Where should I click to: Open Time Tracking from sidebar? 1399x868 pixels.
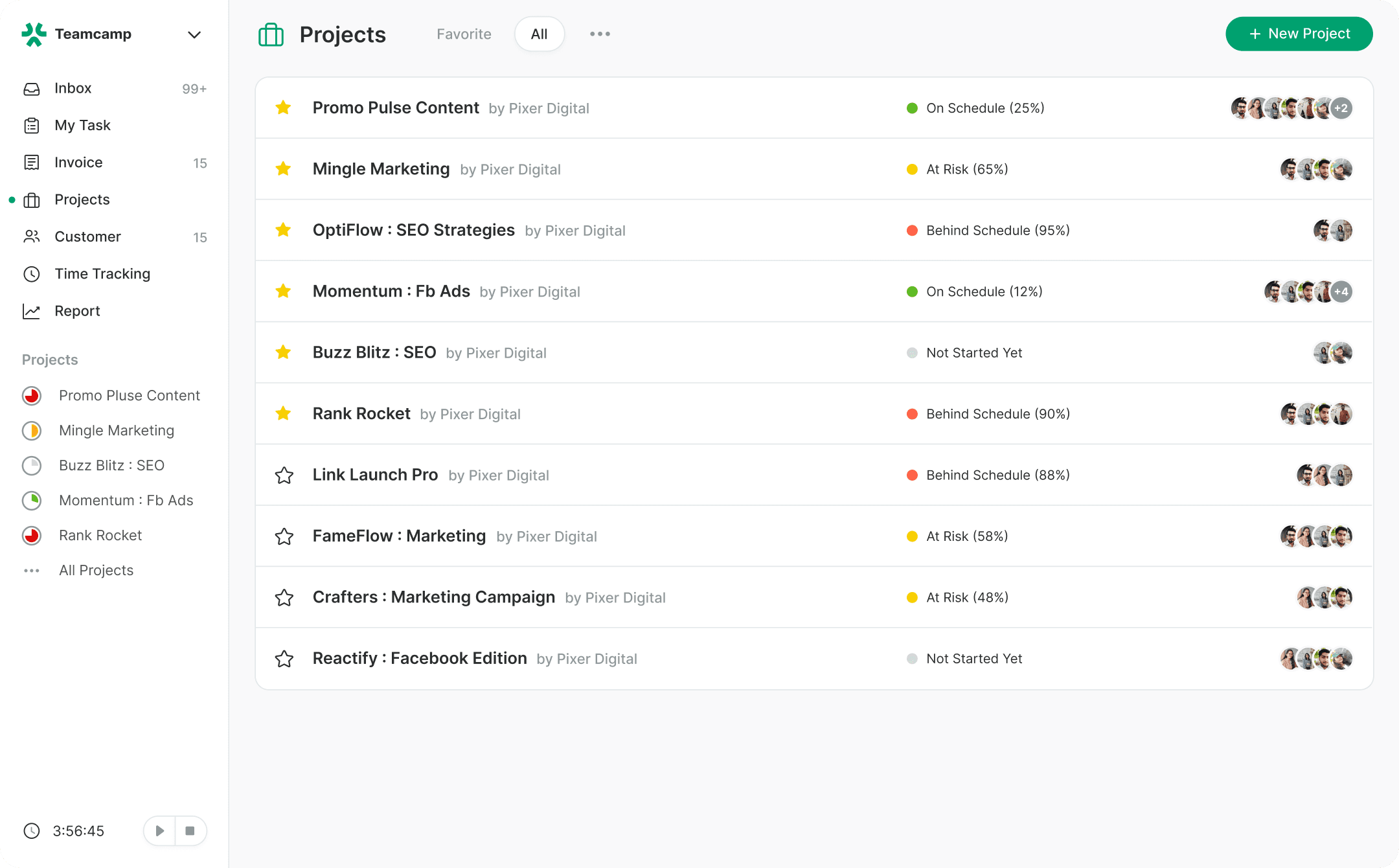102,274
